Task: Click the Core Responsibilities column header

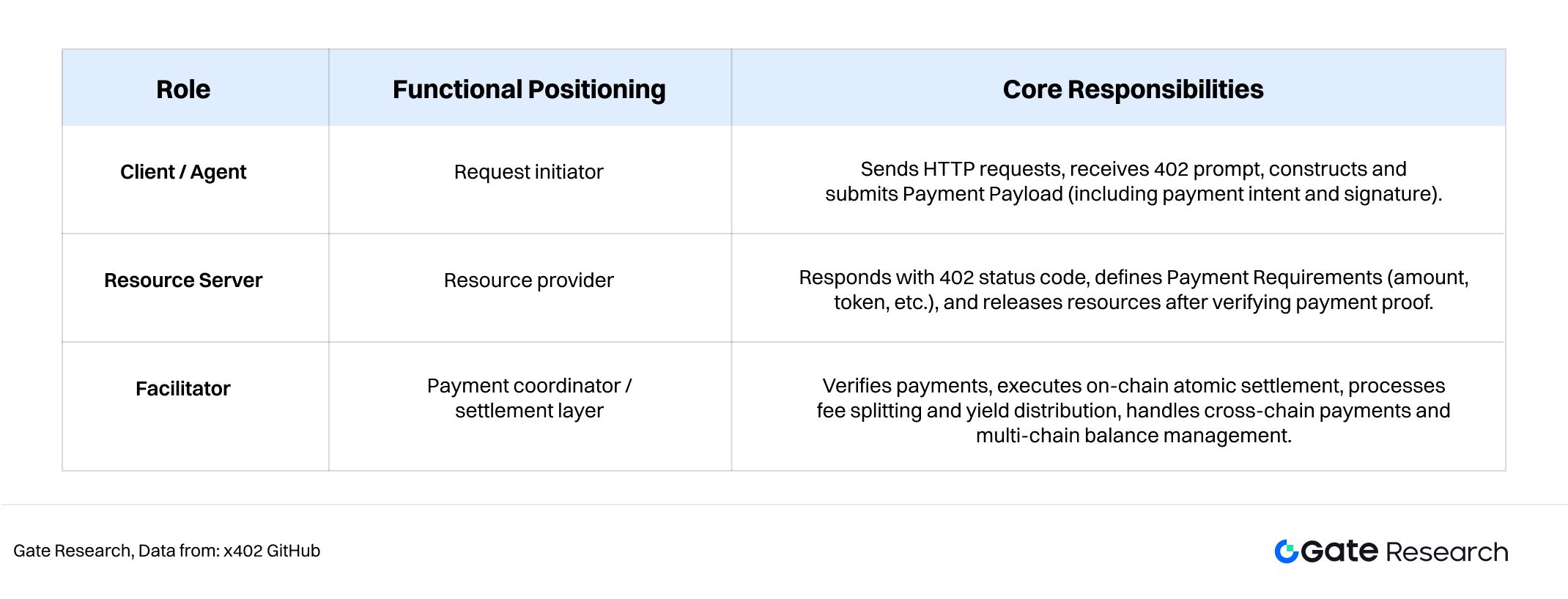Action: pos(1133,89)
